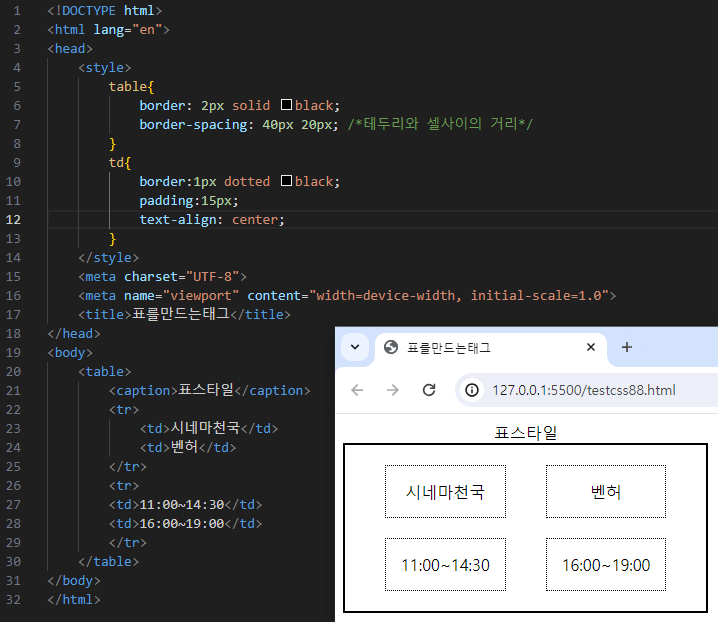Click the <html lang="en"> line
Viewport: 718px width, 622px height.
pyautogui.click(x=109, y=29)
